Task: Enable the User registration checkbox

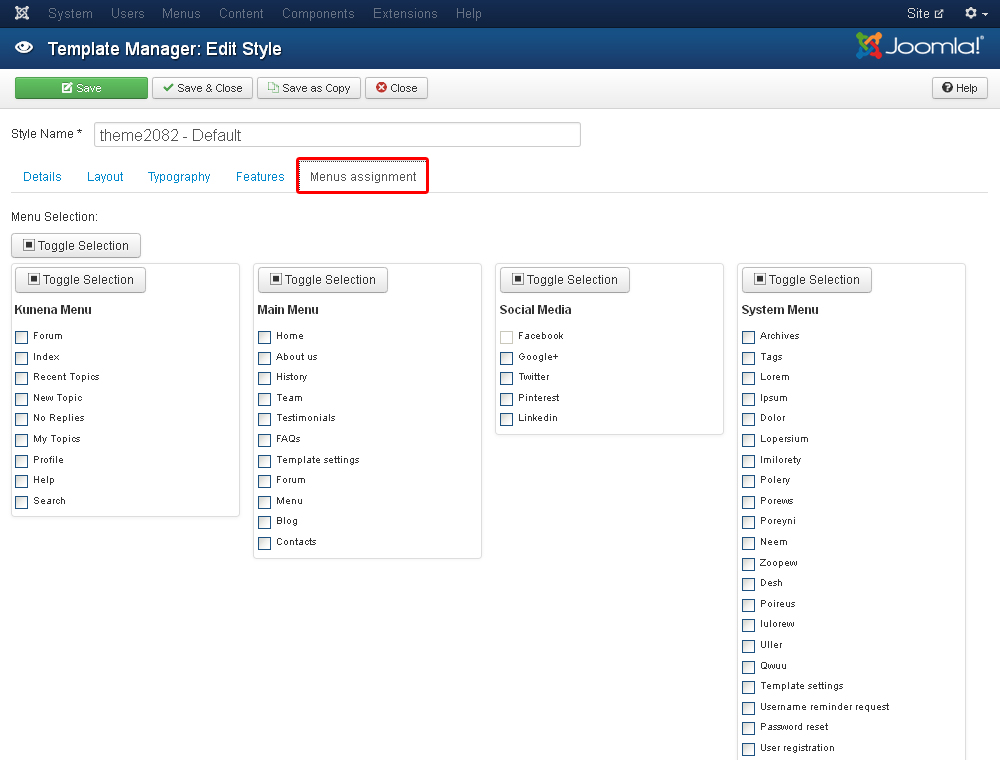Action: coord(749,749)
